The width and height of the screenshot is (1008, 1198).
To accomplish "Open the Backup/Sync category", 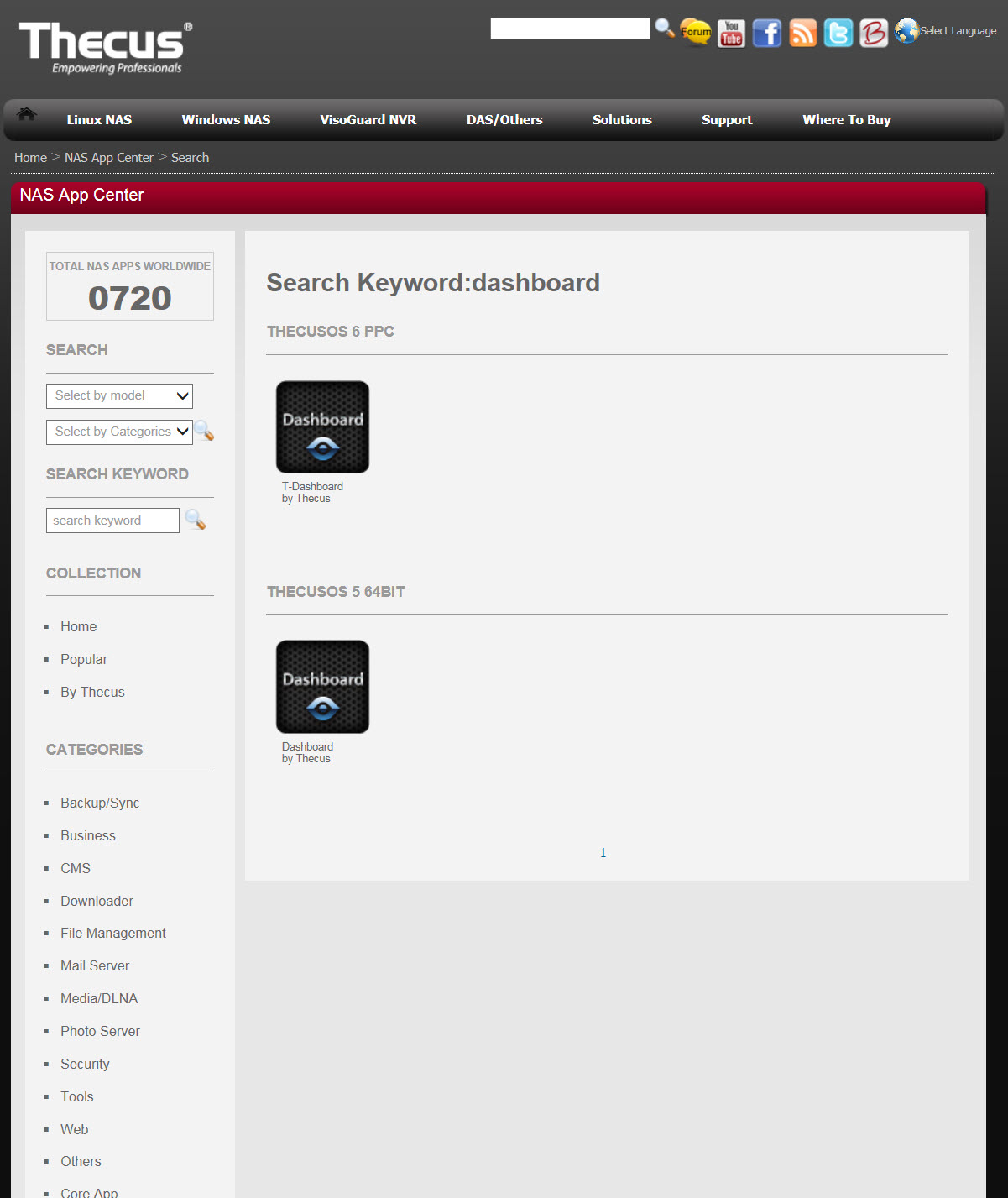I will pos(100,803).
